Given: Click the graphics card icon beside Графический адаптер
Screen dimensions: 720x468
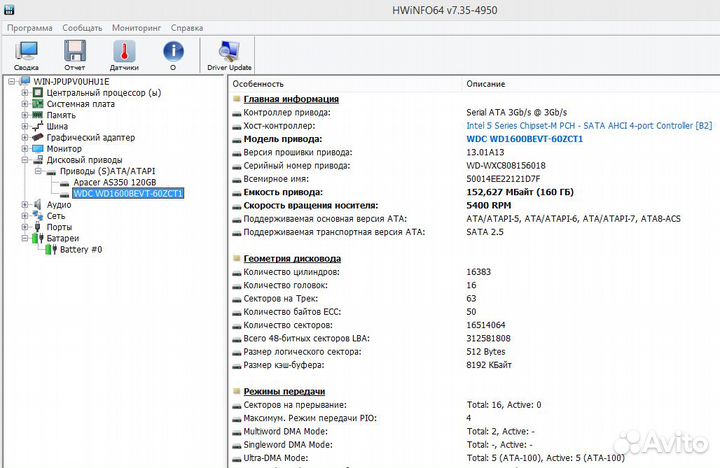Looking at the screenshot, I should click(38, 137).
